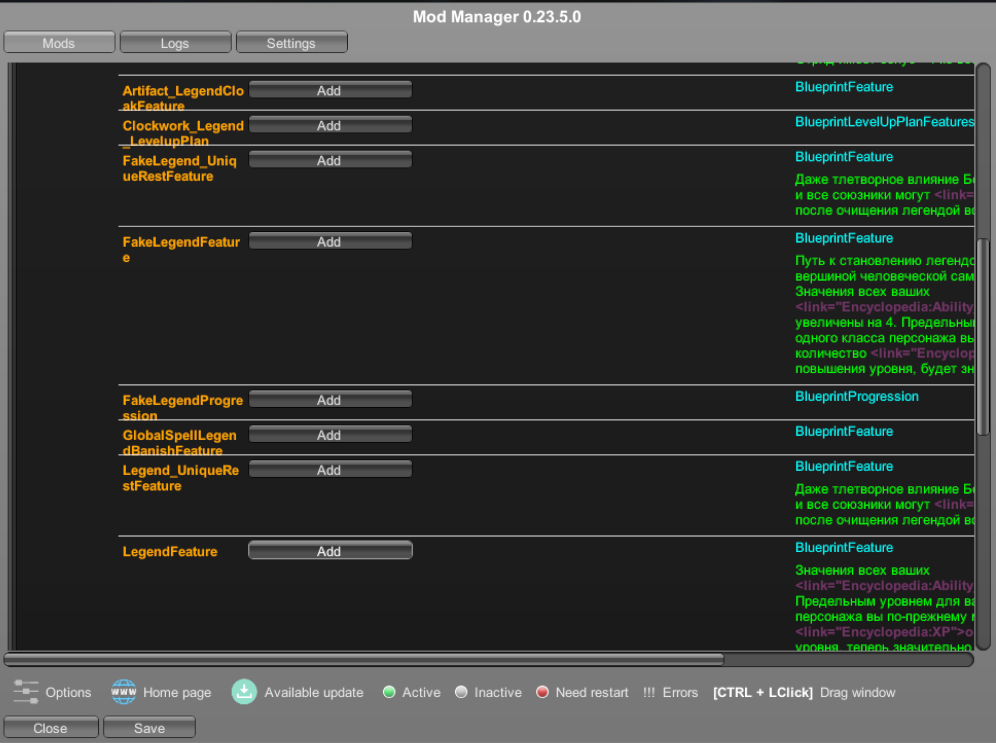
Task: Select the Clockwork_Legend_LevelupPlan name text
Action: (183, 133)
